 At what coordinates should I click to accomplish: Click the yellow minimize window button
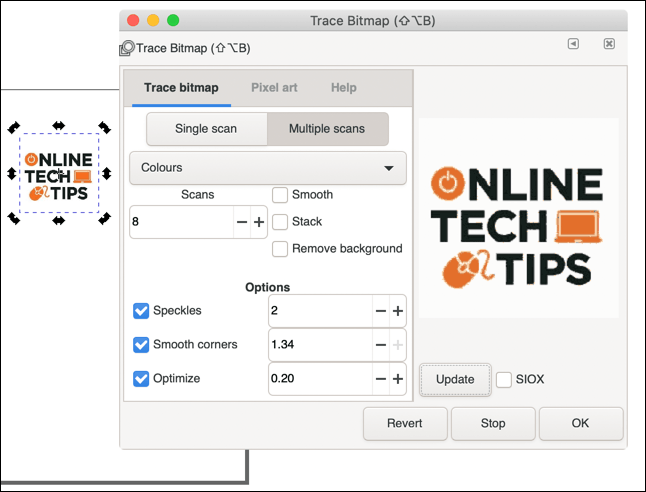[x=153, y=20]
